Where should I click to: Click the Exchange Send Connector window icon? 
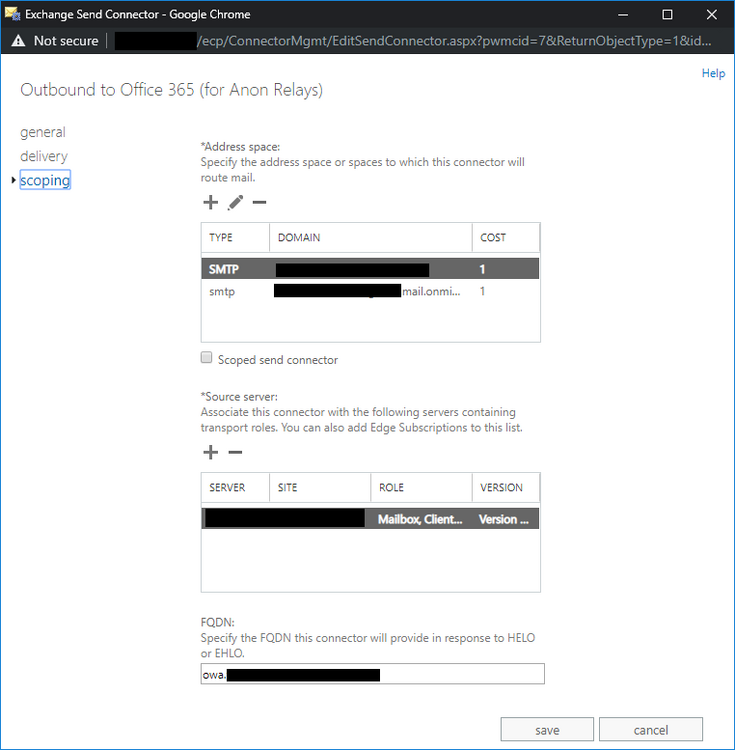[12, 14]
